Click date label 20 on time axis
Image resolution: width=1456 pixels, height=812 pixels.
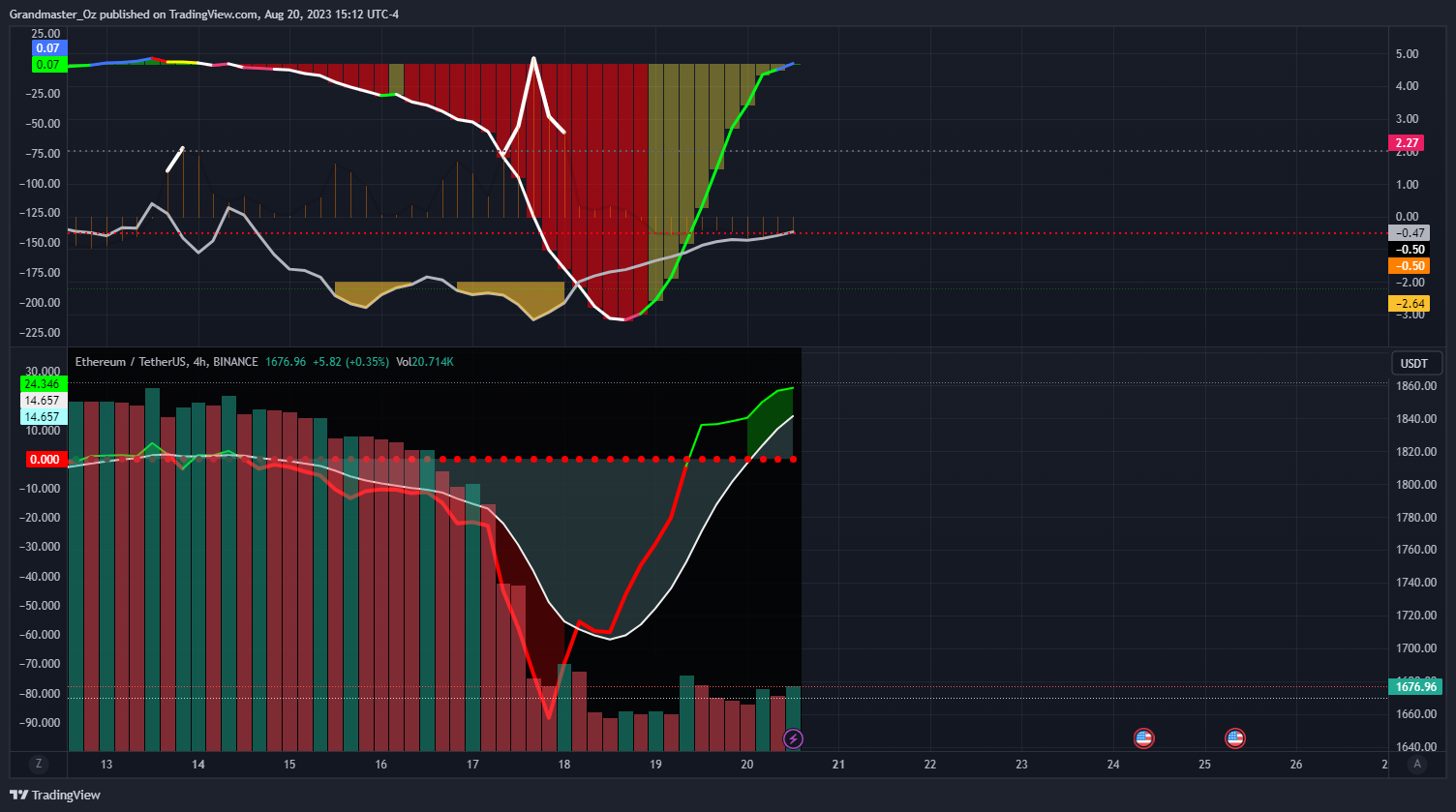coord(747,765)
